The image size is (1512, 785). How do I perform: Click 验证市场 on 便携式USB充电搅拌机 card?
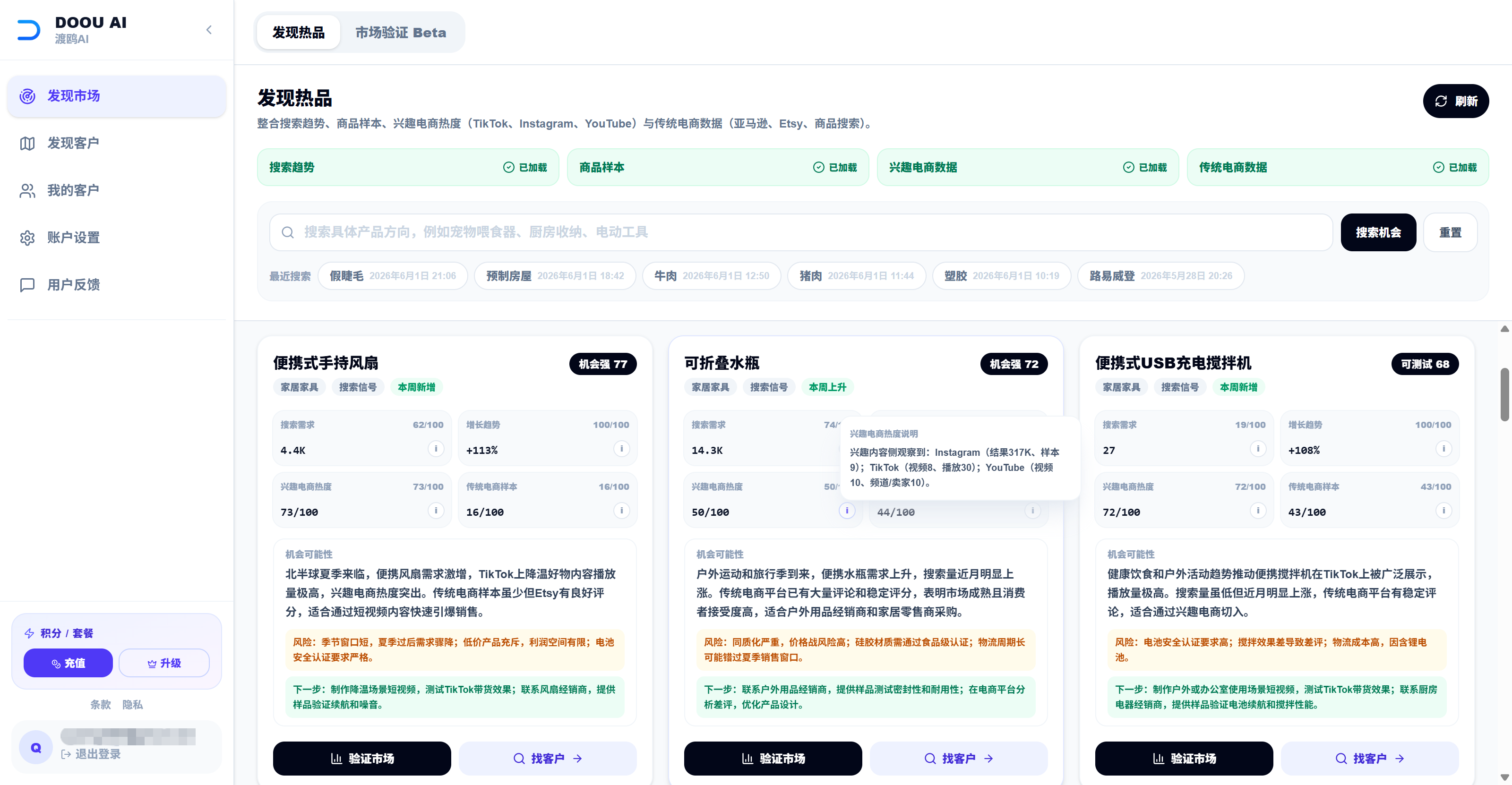tap(1184, 759)
